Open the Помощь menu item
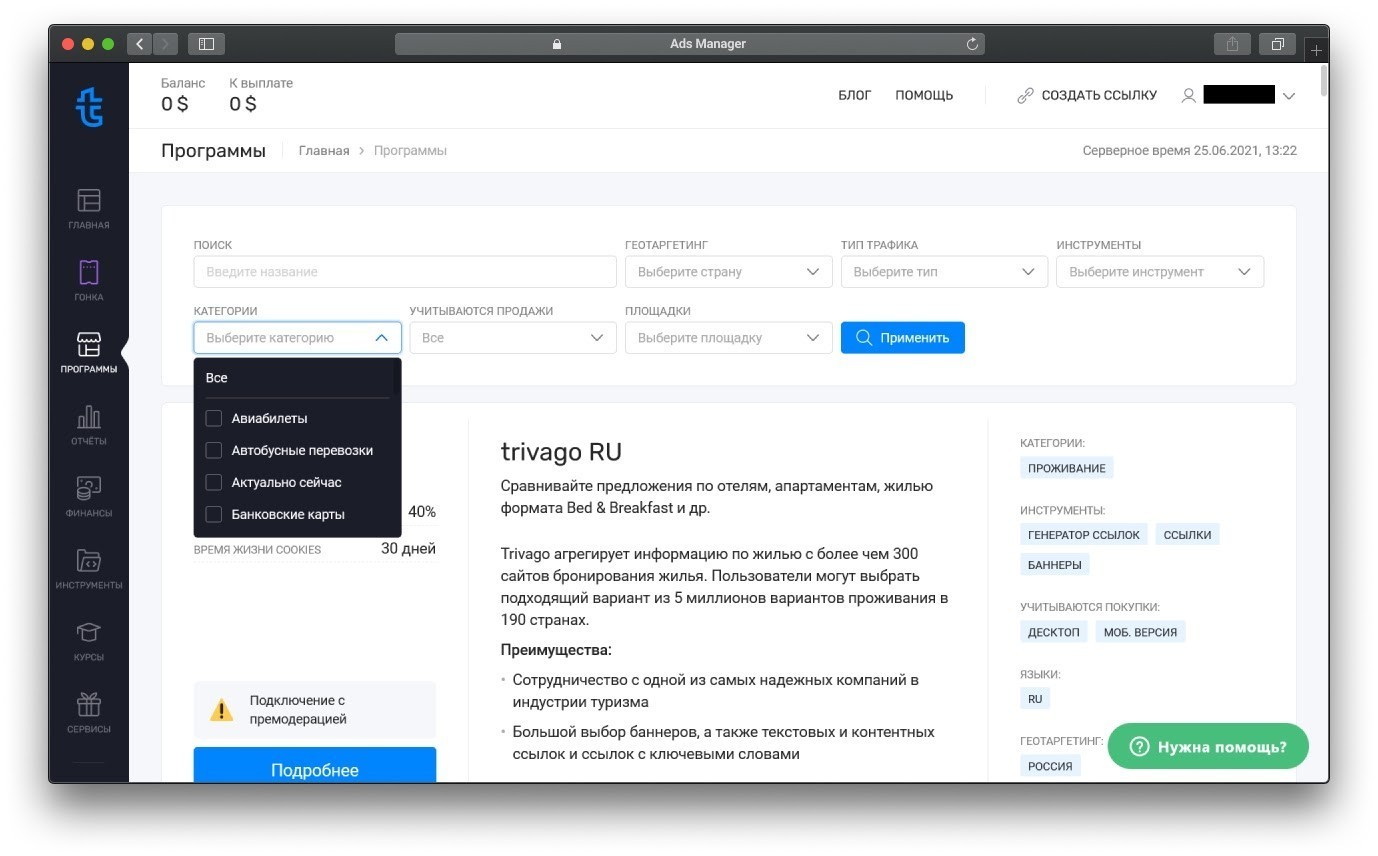Viewport: 1378px width, 856px height. coord(924,96)
